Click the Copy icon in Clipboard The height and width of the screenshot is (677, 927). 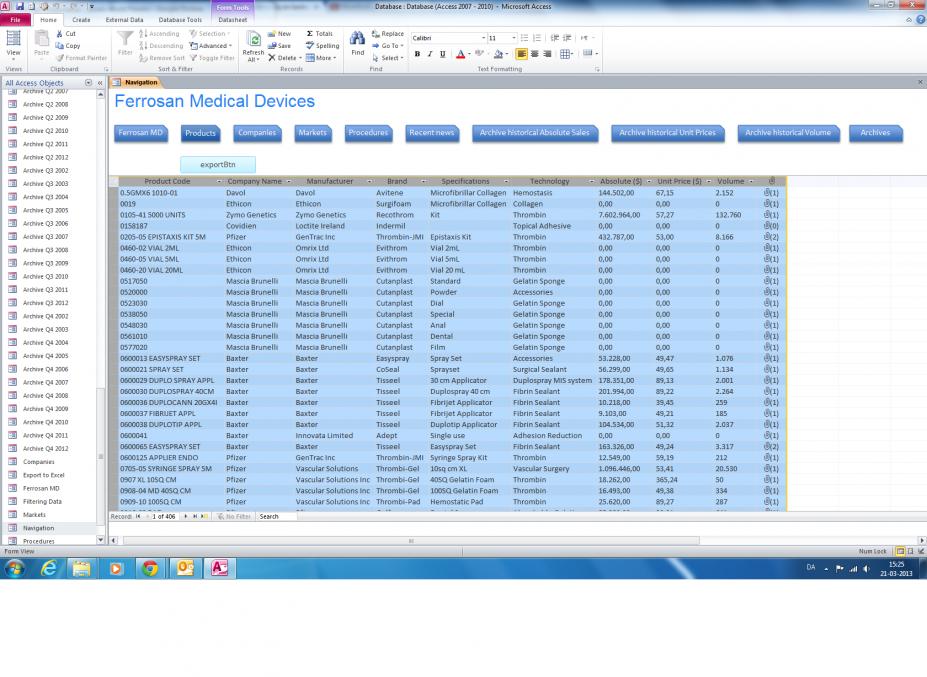tap(60, 46)
